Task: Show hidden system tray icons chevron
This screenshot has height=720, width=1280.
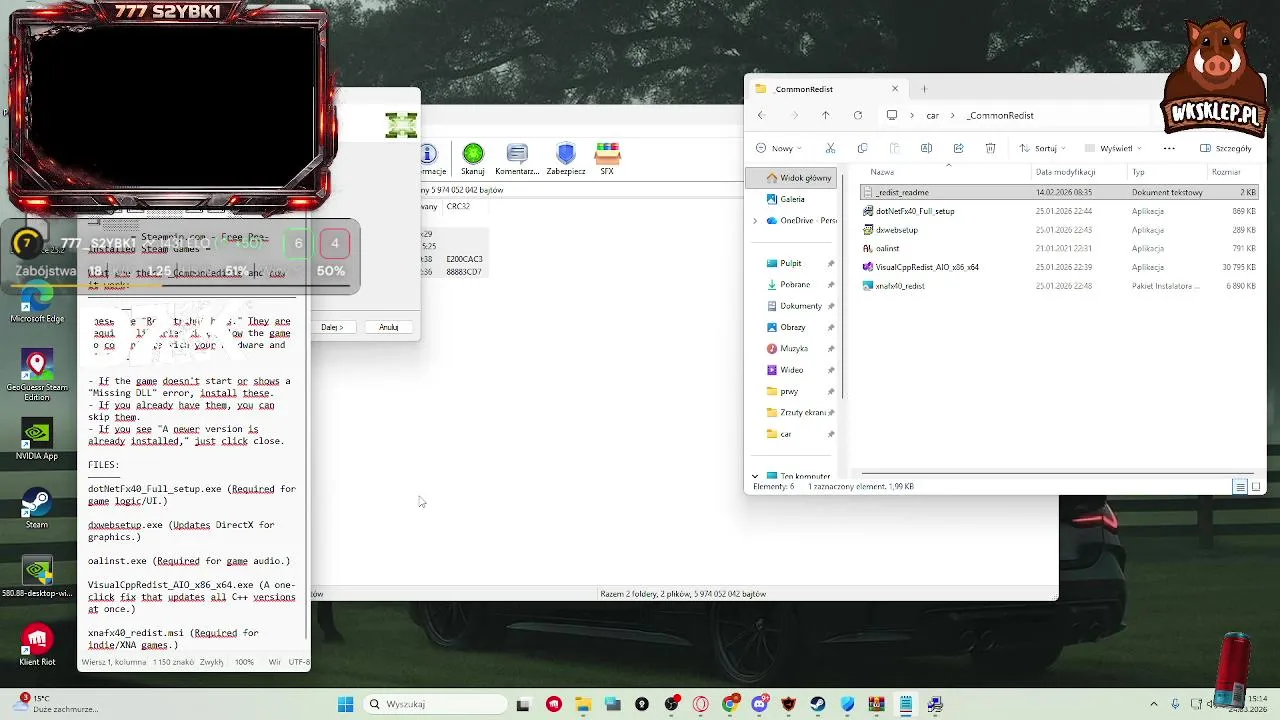Action: [1153, 704]
